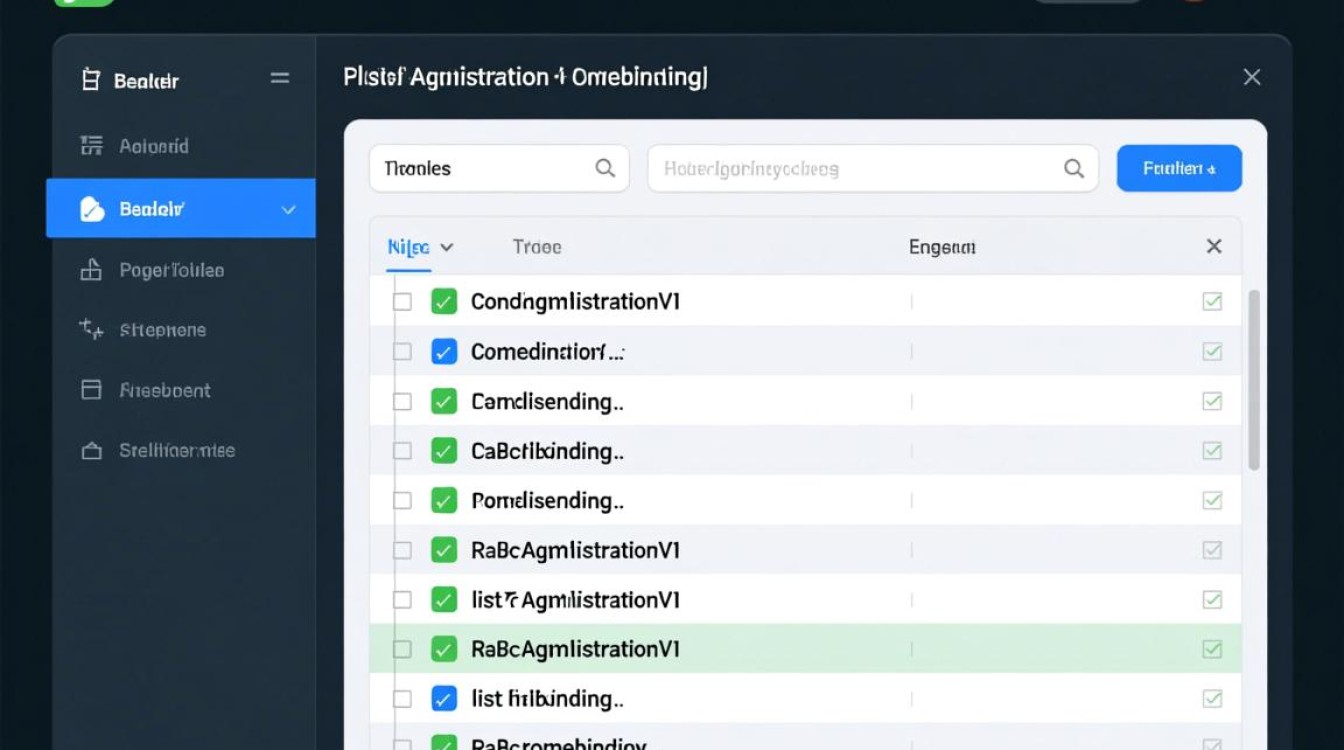The image size is (1344, 750).
Task: Open the Nilec column dropdown arrow
Action: pyautogui.click(x=447, y=247)
